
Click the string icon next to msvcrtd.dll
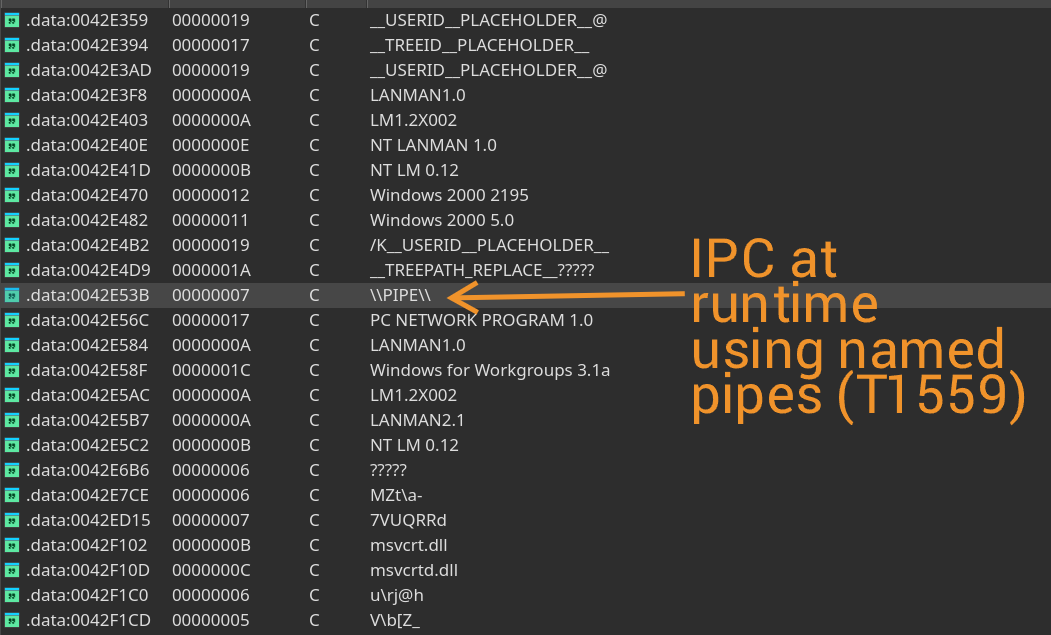pyautogui.click(x=12, y=570)
